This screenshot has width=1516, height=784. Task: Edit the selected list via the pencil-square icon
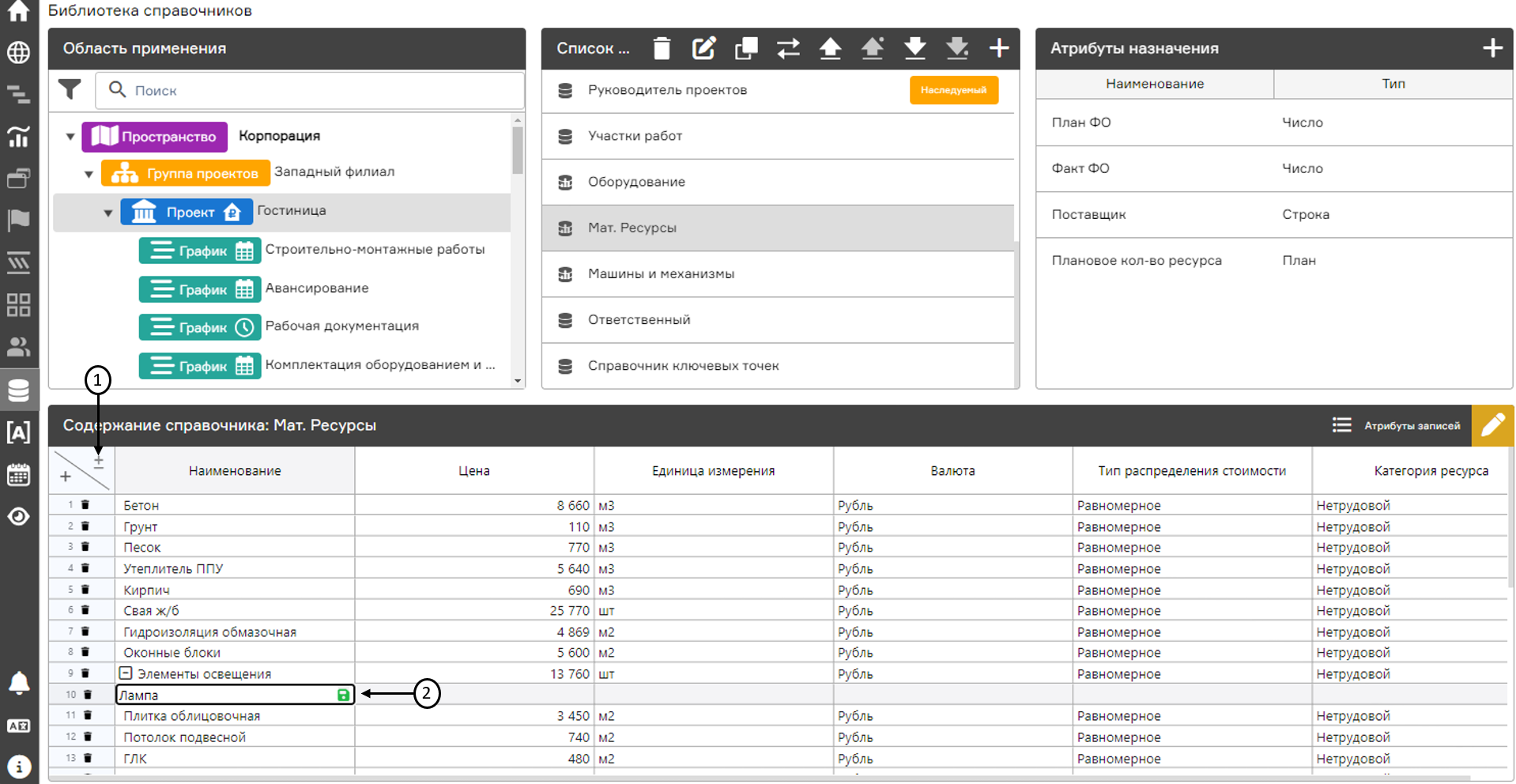click(x=703, y=48)
